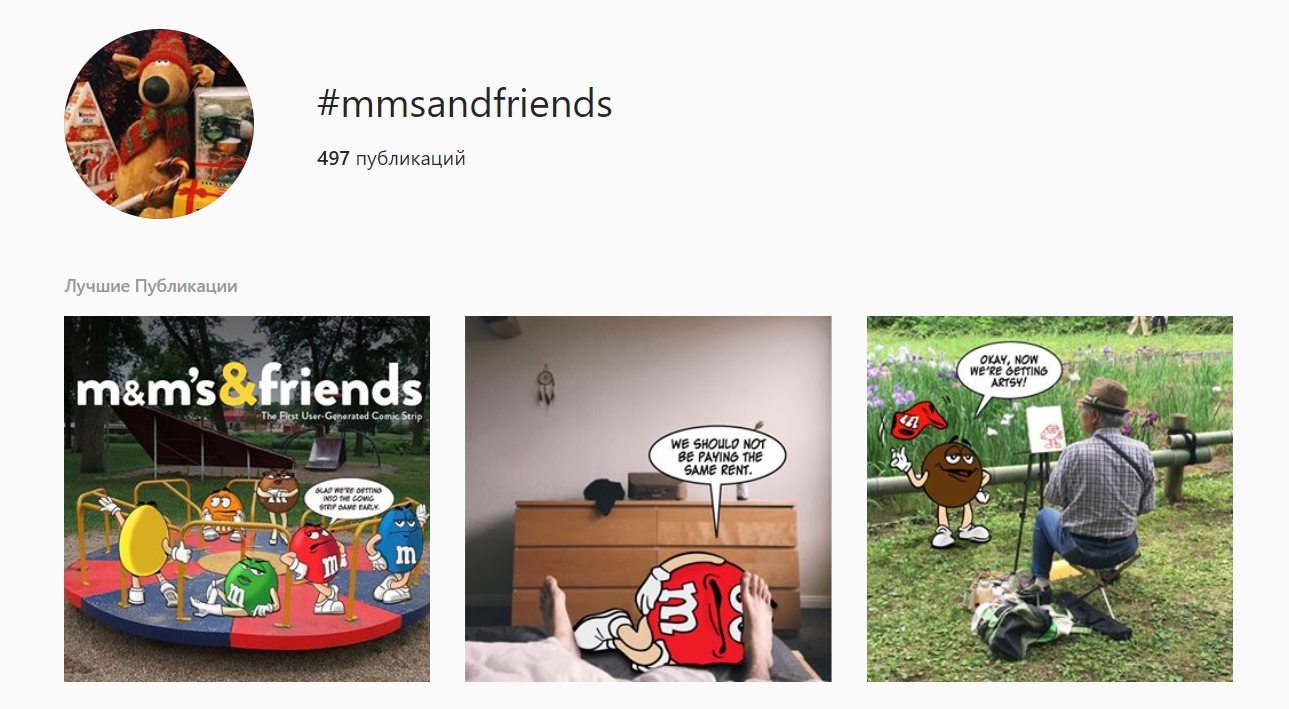The image size is (1289, 709).
Task: Open the red M&M bedroom rent post
Action: [648, 499]
